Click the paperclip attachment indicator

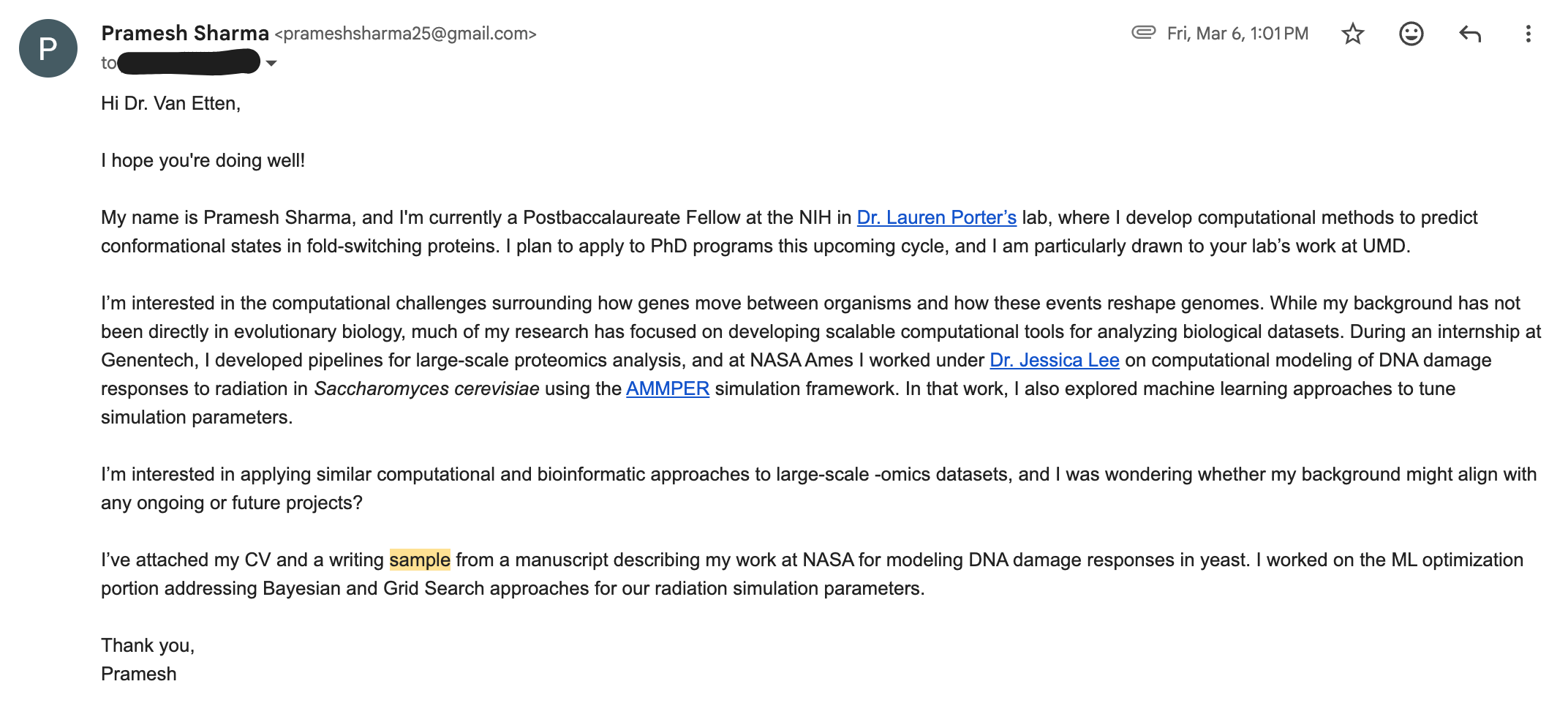point(1143,32)
